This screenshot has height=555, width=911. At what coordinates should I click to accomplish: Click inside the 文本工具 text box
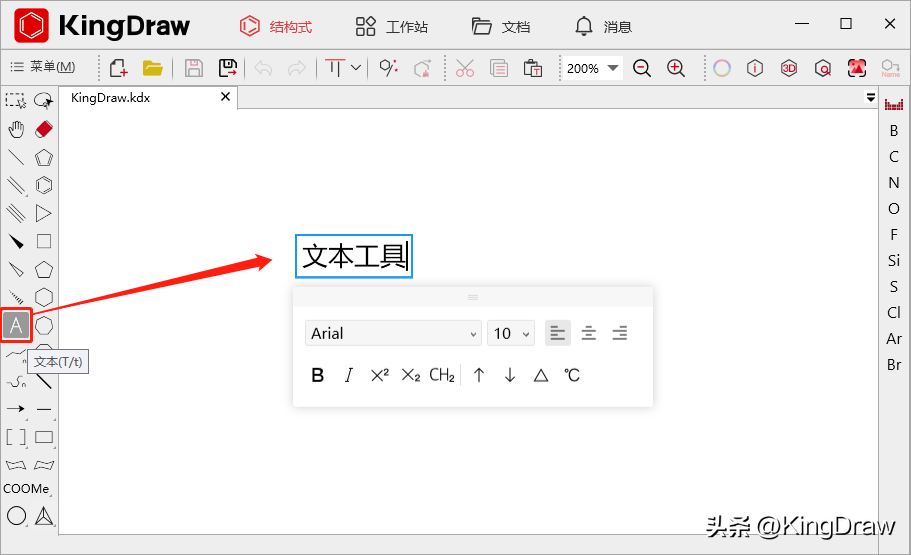click(x=354, y=256)
